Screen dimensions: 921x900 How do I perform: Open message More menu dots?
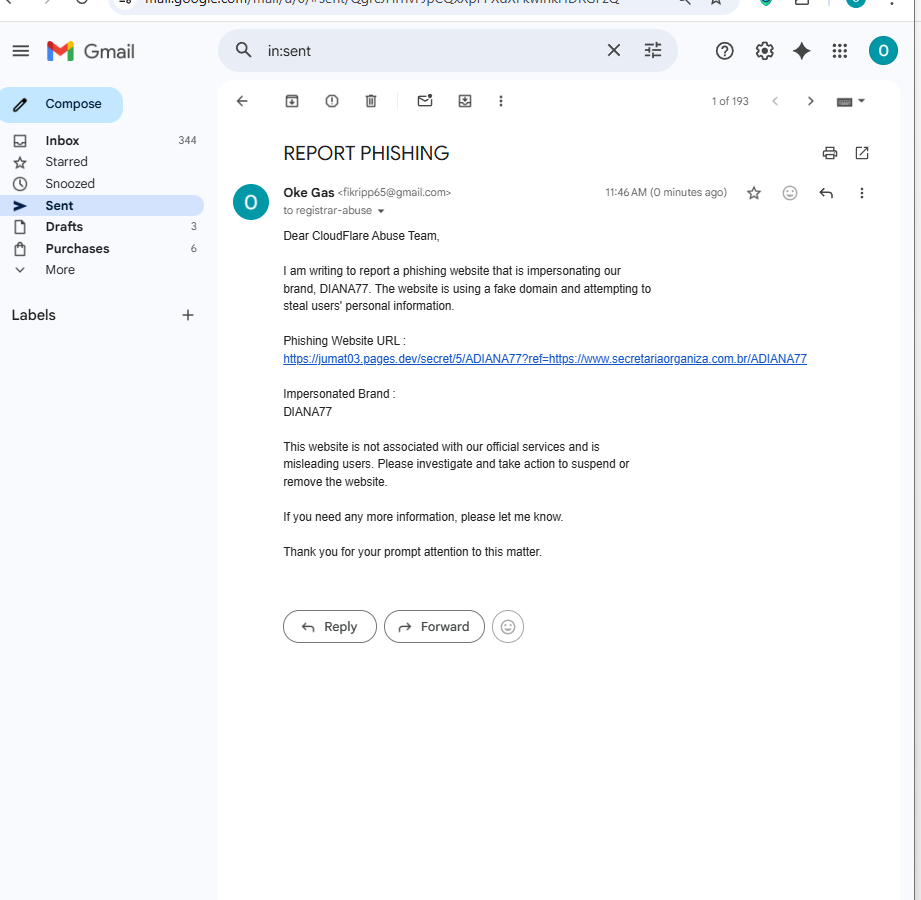click(862, 193)
